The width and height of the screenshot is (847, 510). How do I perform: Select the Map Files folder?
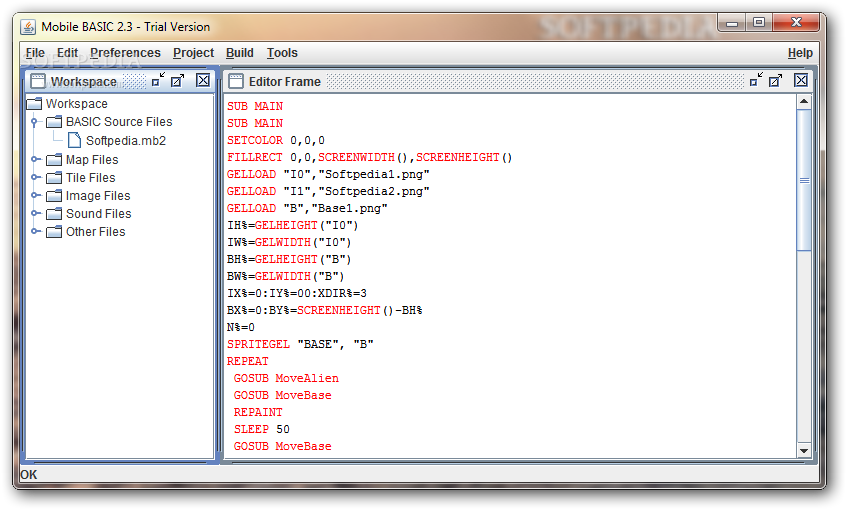click(92, 159)
